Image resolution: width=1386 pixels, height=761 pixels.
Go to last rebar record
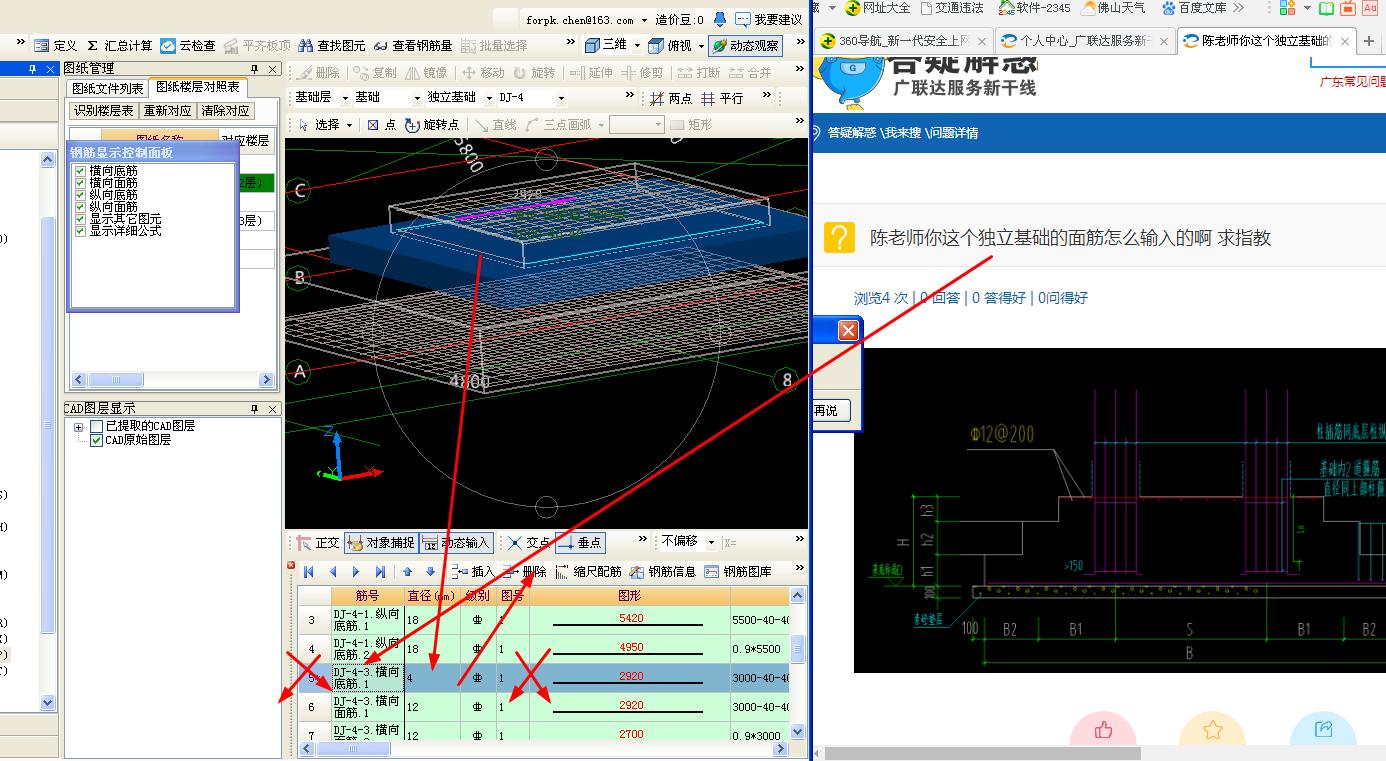tap(380, 572)
